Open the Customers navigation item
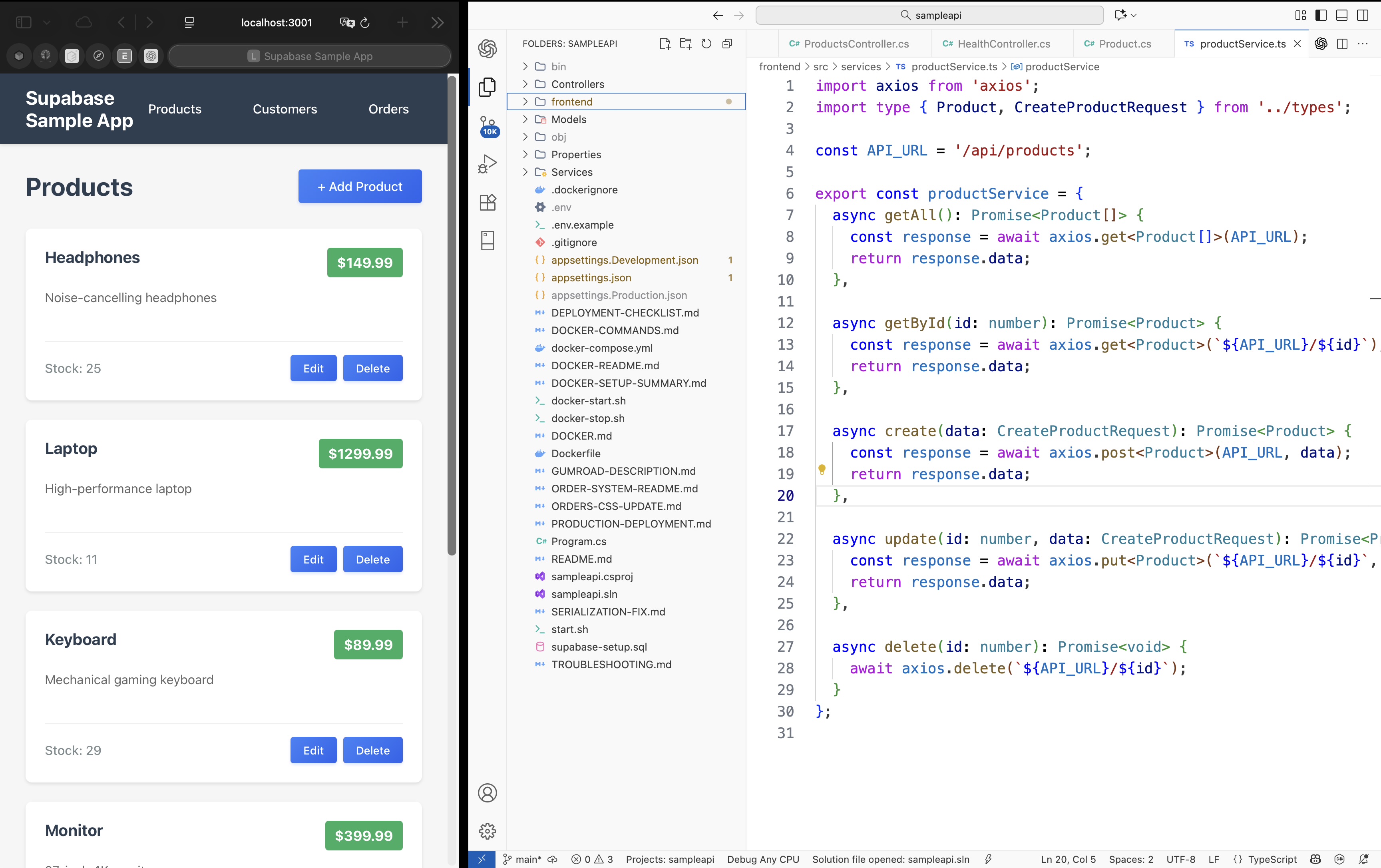This screenshot has height=868, width=1381. (x=285, y=109)
